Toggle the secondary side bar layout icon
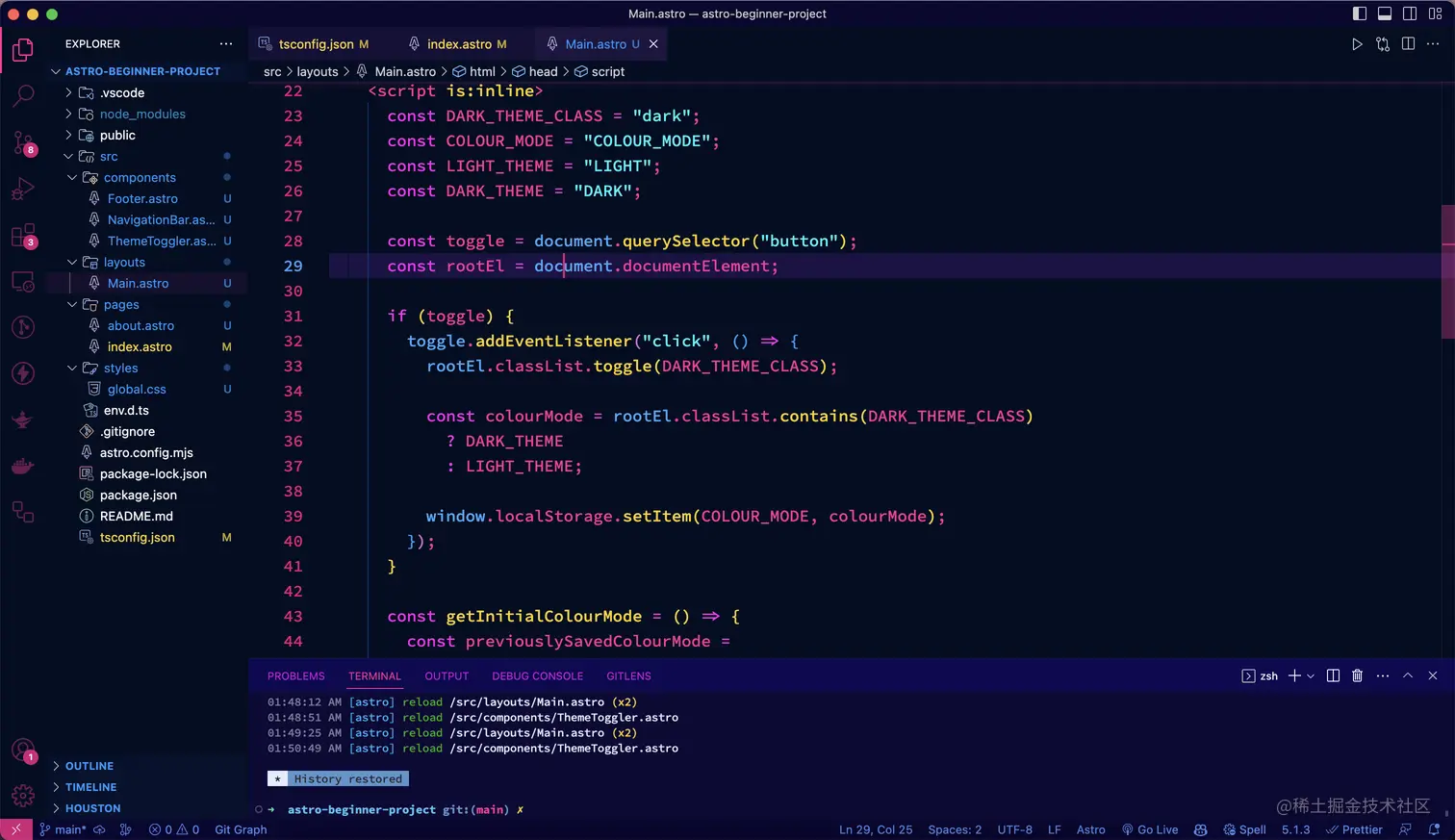1455x840 pixels. coord(1410,13)
